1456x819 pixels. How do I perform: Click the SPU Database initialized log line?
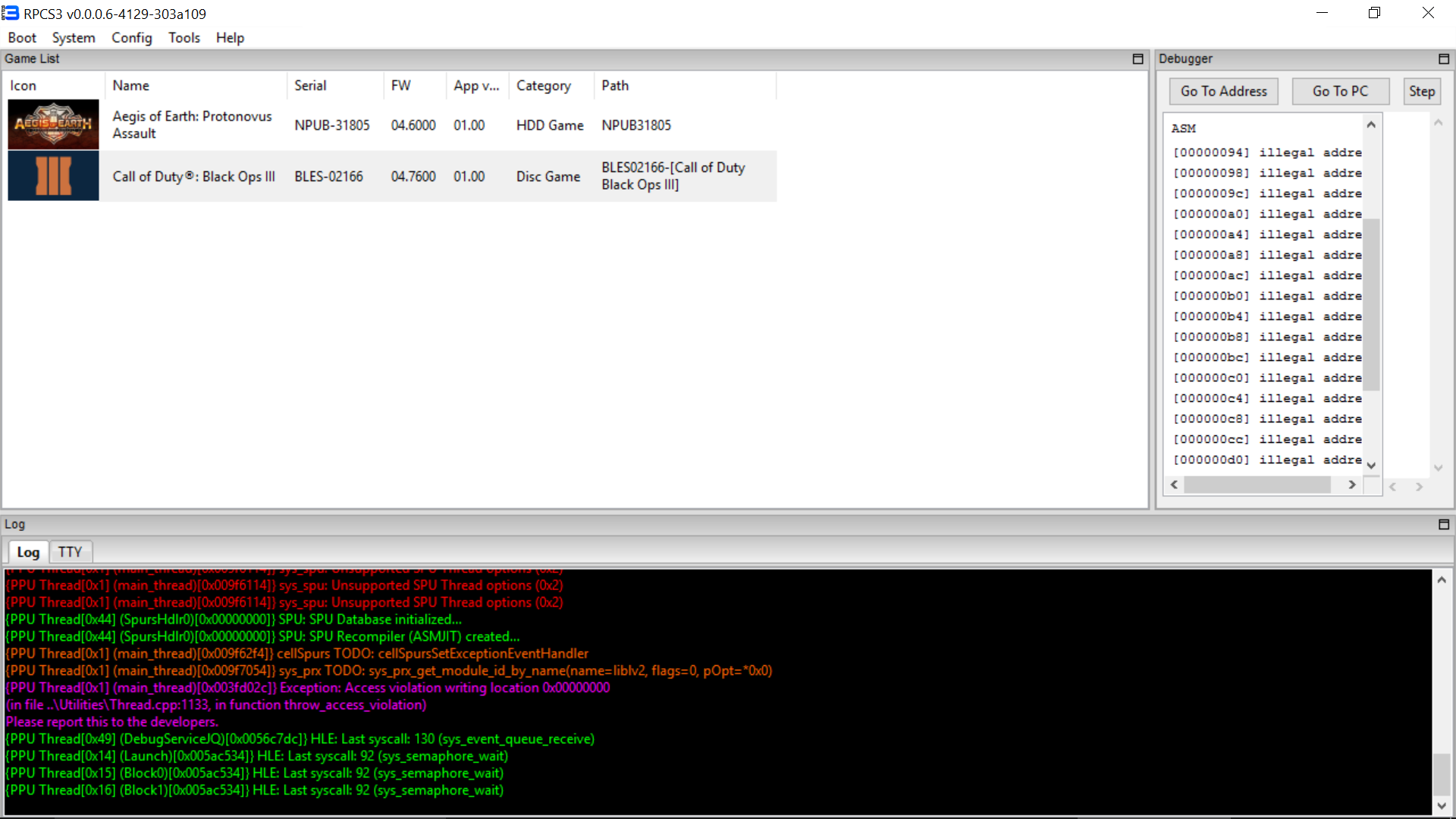click(x=234, y=620)
